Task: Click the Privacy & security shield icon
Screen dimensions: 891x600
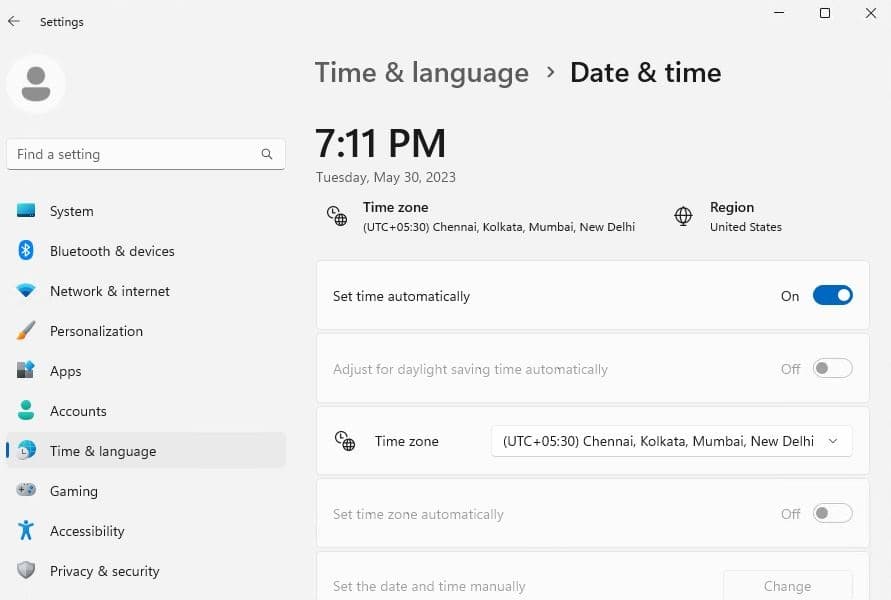Action: [27, 571]
